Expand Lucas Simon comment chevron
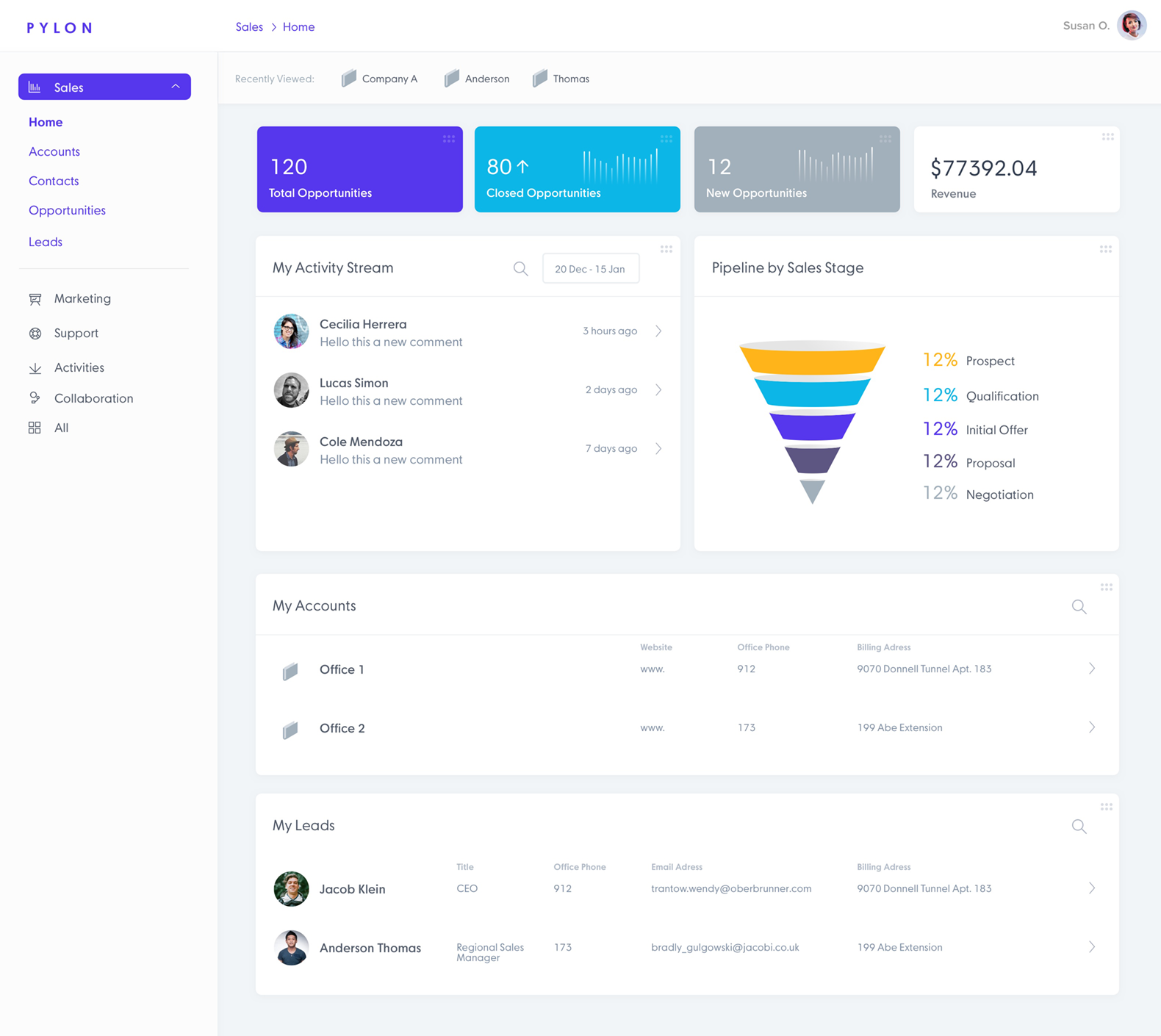The image size is (1161, 1036). click(658, 390)
